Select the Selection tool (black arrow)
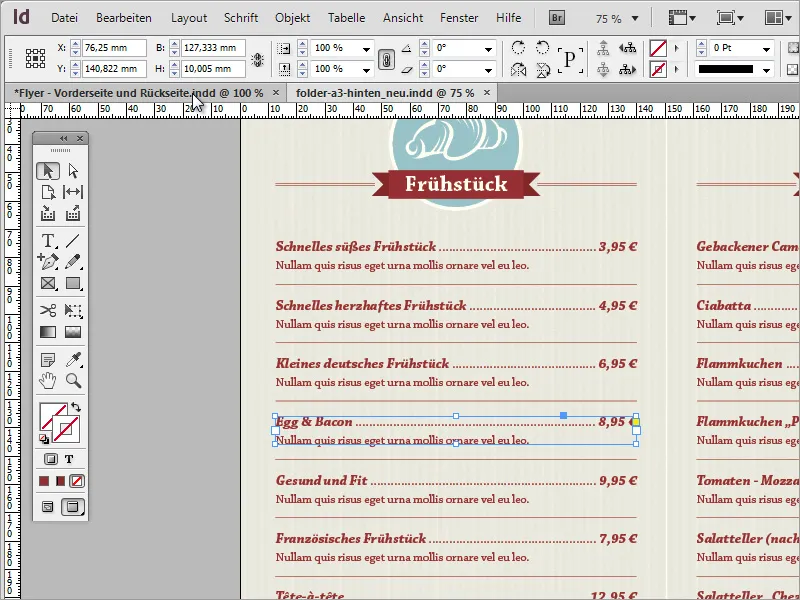This screenshot has height=600, width=800. 48,171
